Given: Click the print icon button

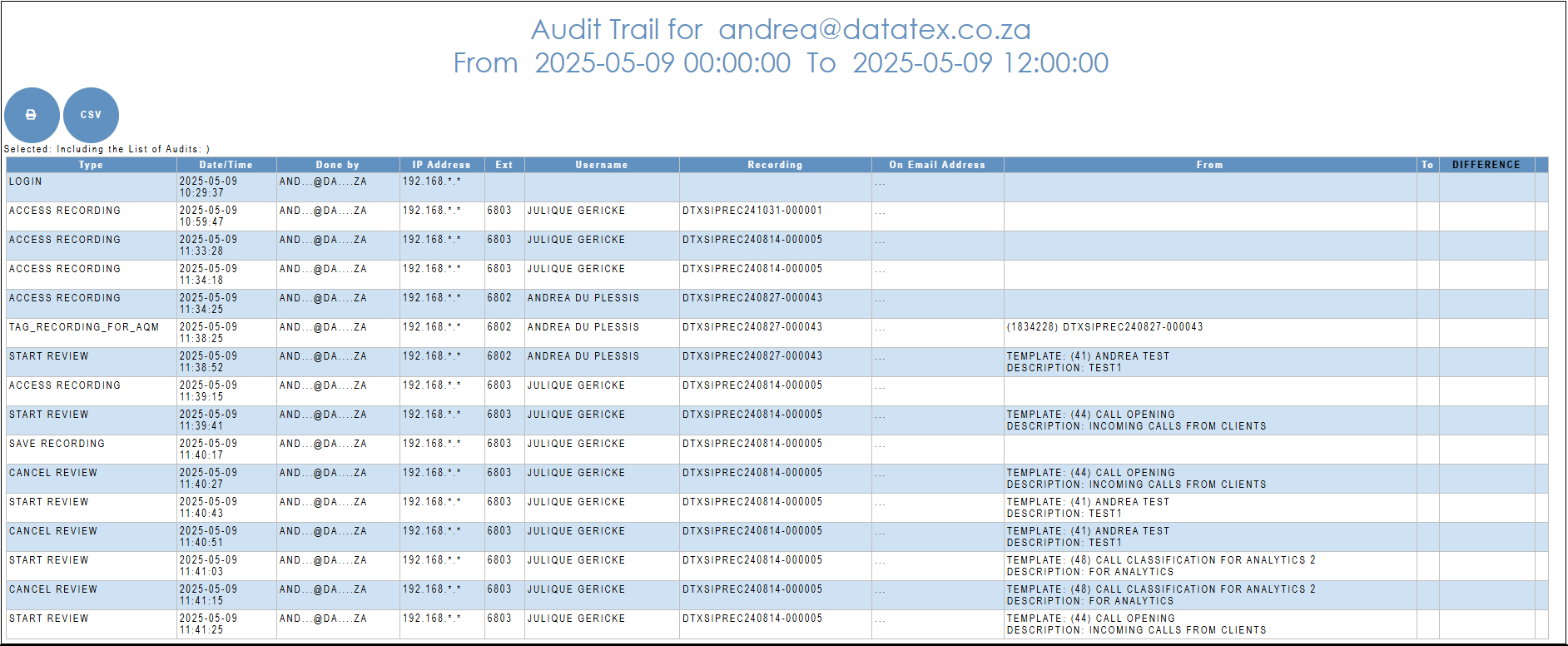Looking at the screenshot, I should (32, 115).
